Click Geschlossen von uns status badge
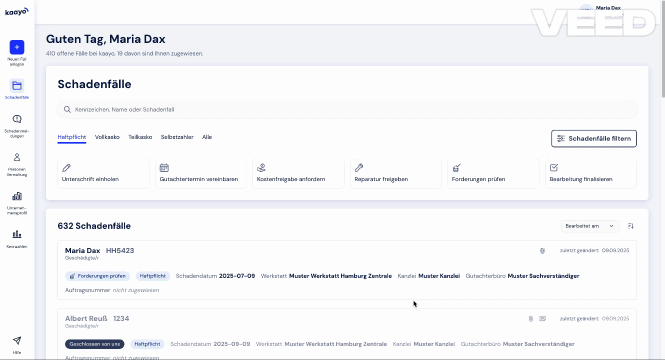 click(x=95, y=344)
